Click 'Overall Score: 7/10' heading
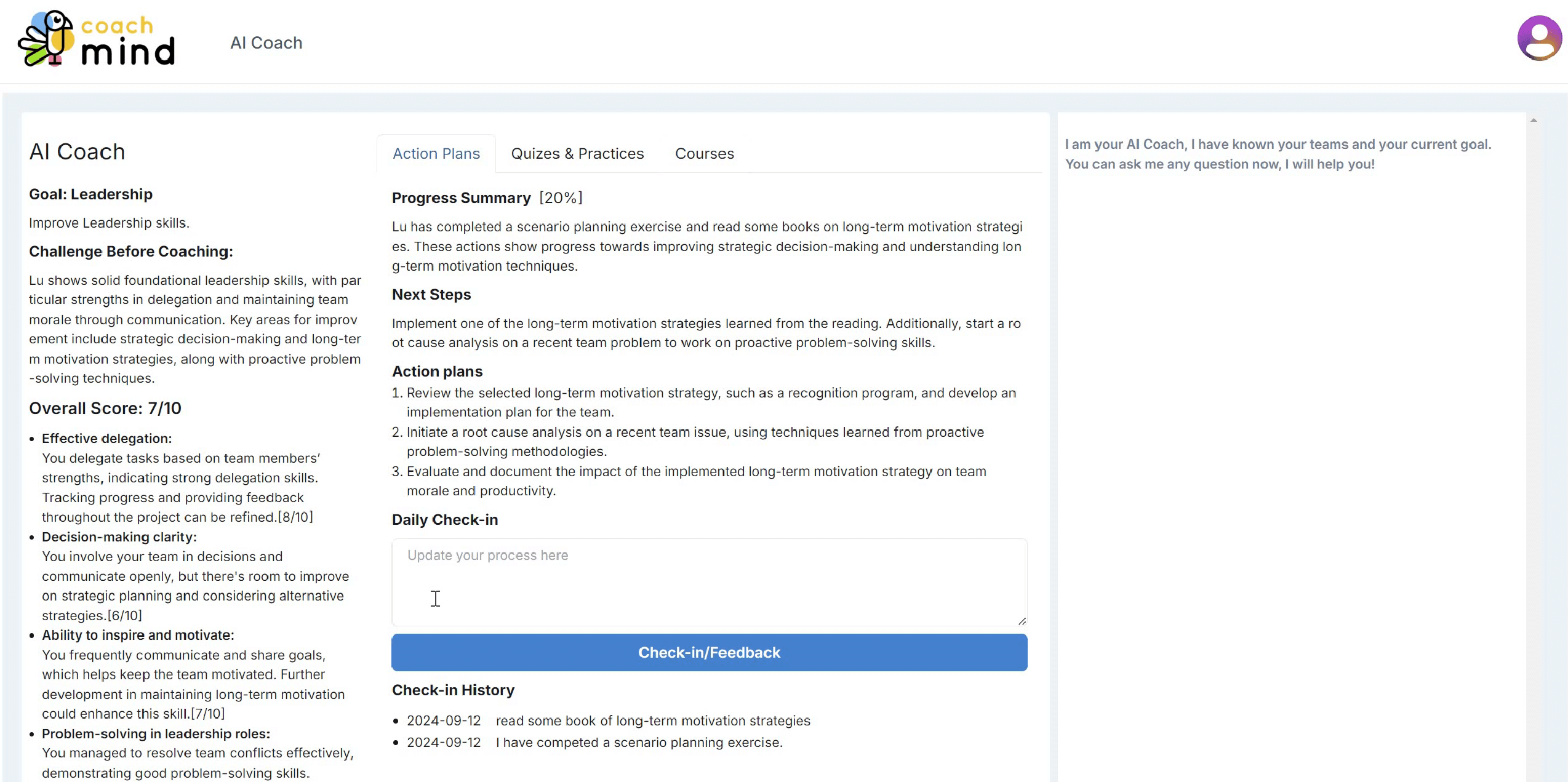 pos(105,409)
